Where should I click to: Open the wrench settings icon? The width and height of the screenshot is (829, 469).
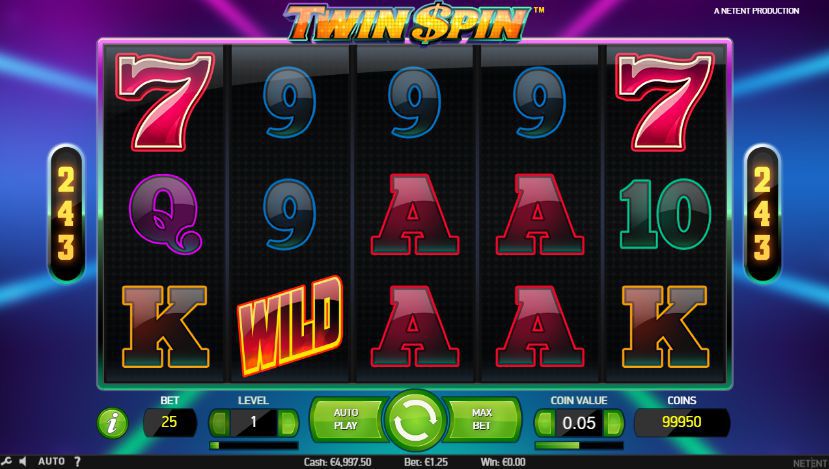click(x=6, y=461)
